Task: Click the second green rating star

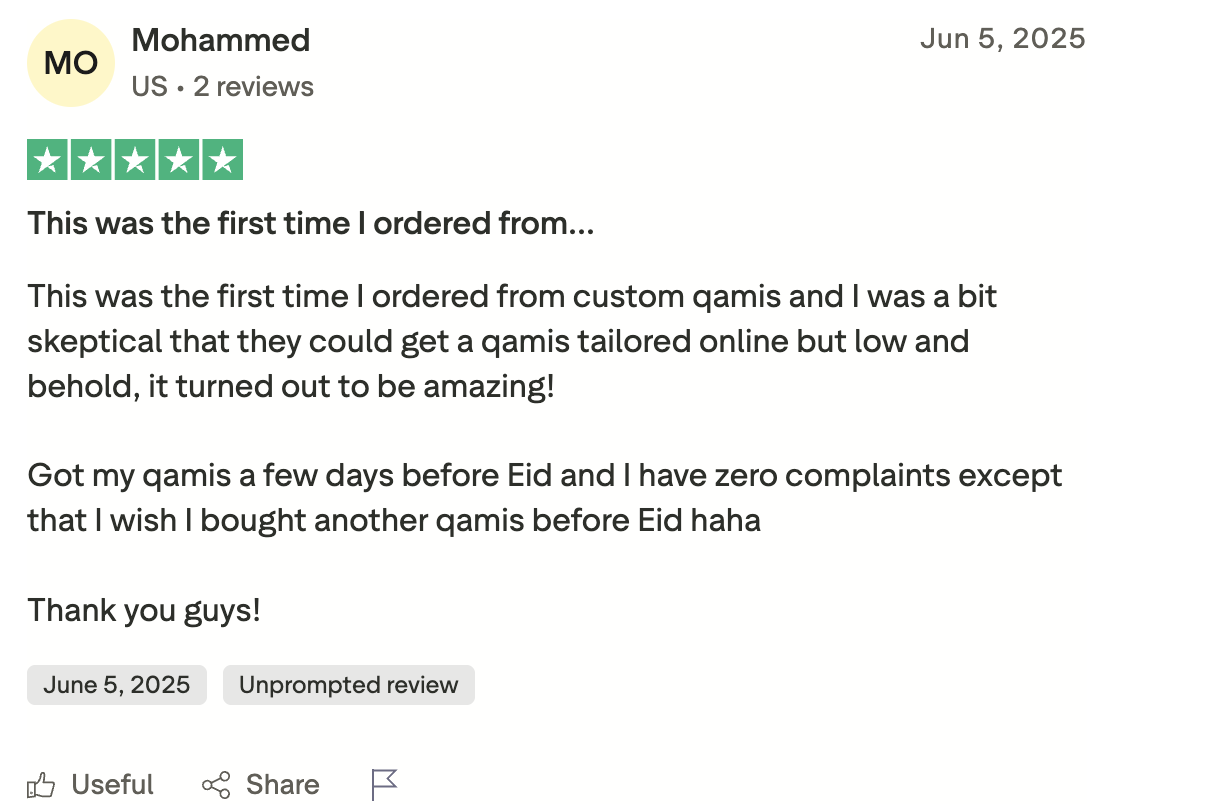Action: (91, 161)
